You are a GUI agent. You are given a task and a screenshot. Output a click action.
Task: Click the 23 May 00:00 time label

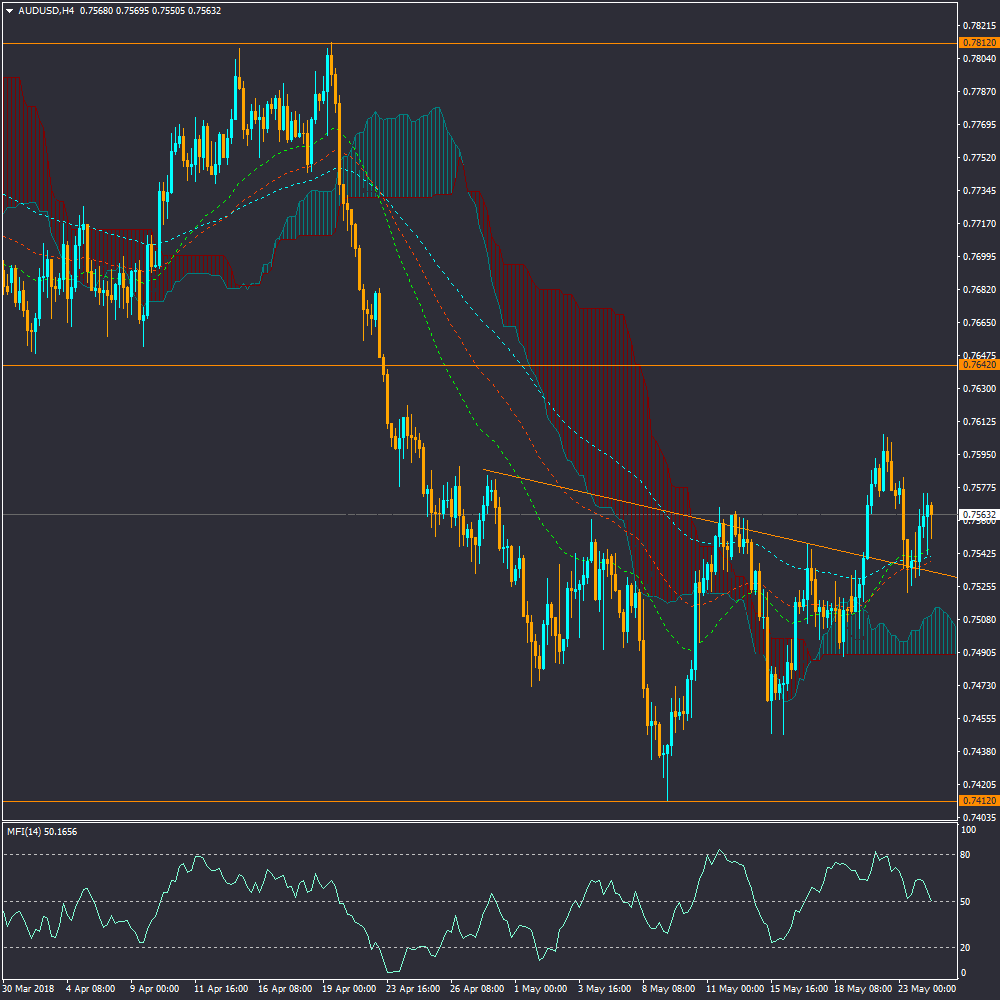tap(927, 989)
